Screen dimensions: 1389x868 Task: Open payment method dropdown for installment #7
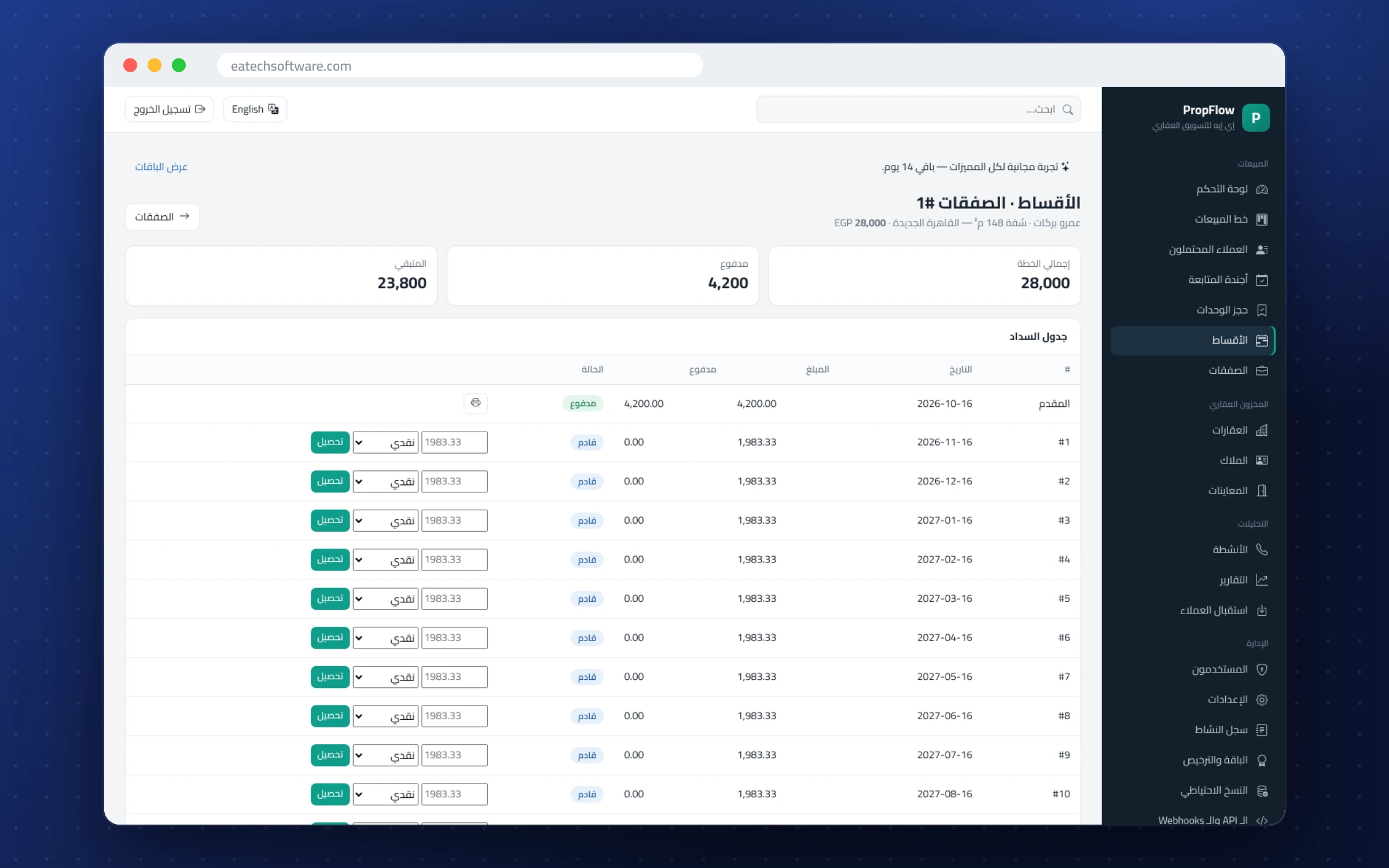(x=385, y=676)
